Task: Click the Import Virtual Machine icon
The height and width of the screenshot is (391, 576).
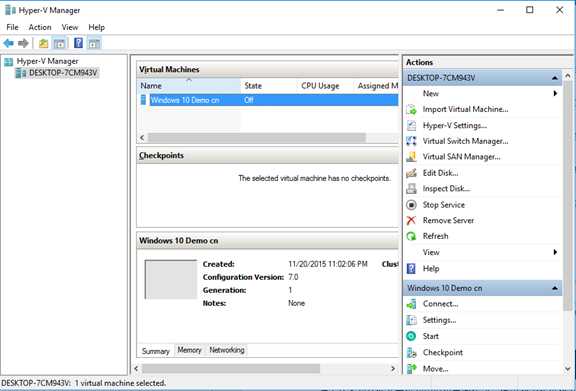Action: 411,109
